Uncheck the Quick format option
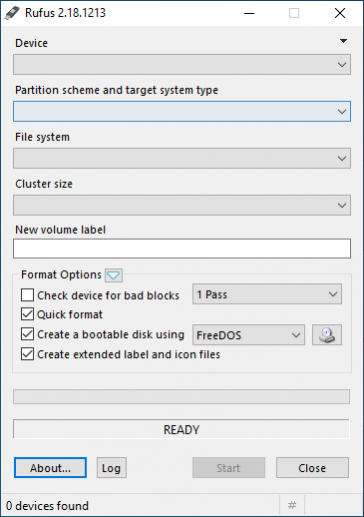This screenshot has height=517, width=364. coord(27,314)
